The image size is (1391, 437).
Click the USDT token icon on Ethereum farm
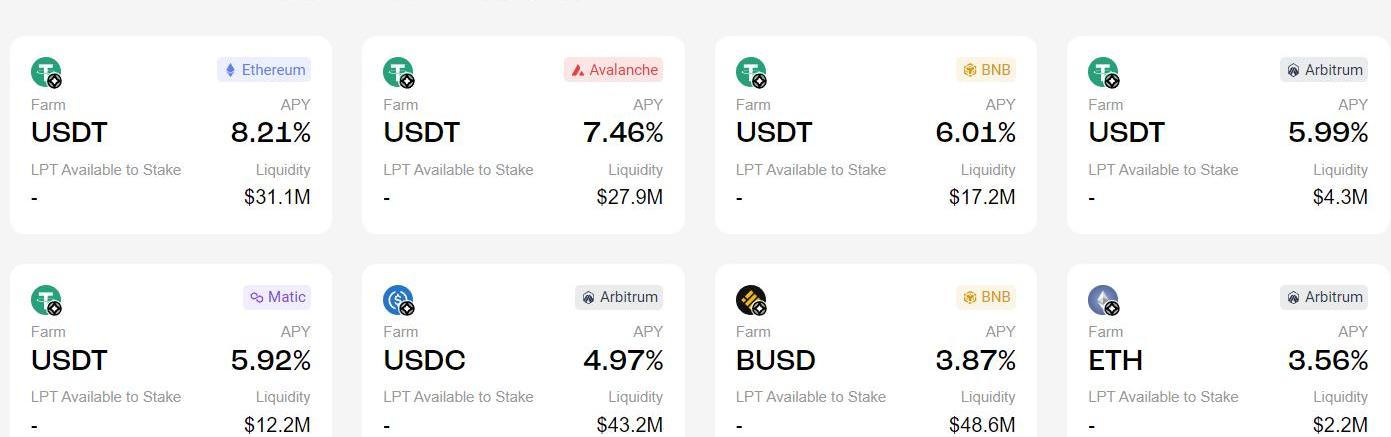[46, 72]
